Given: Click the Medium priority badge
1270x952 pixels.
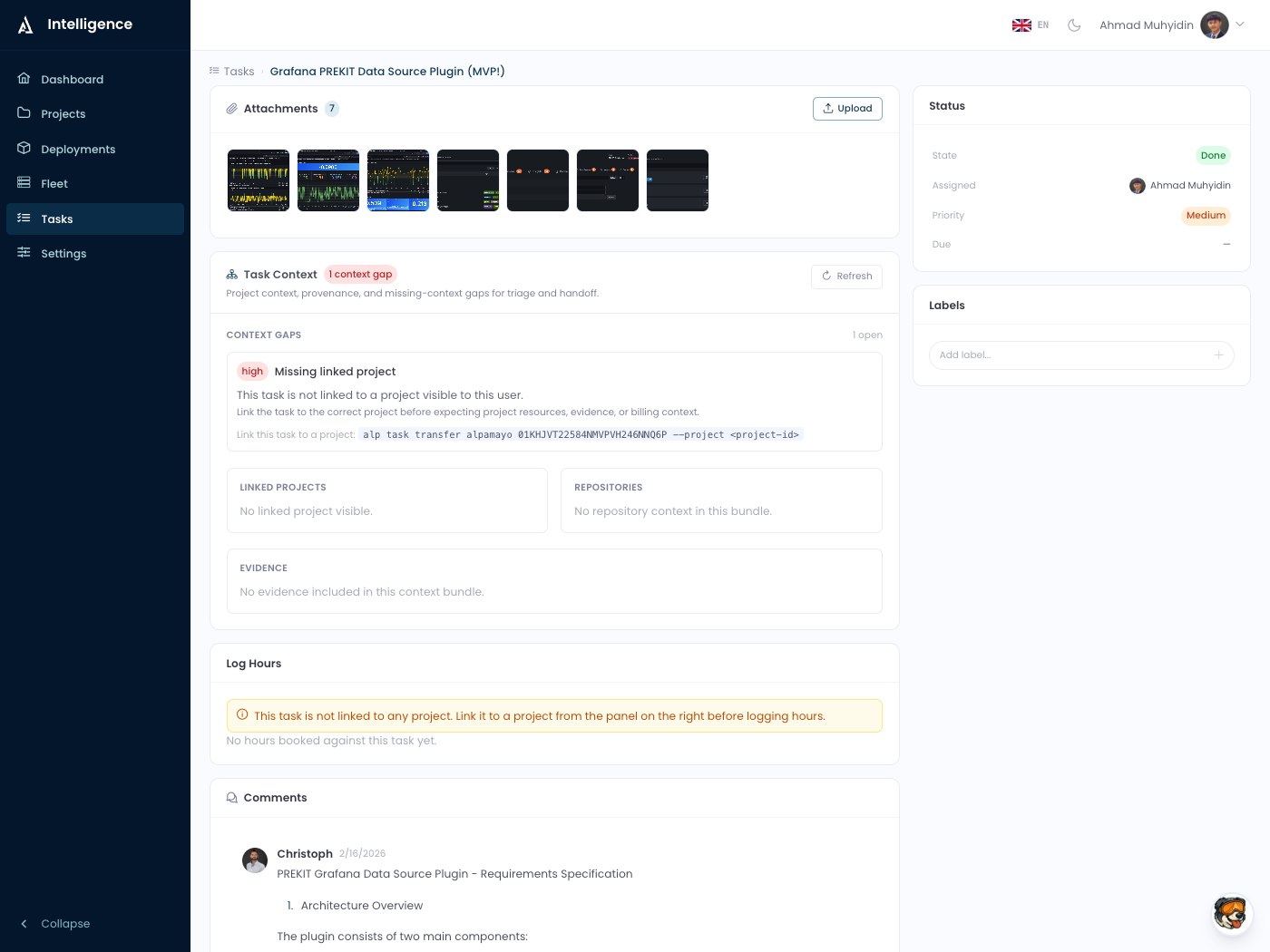Looking at the screenshot, I should click(x=1206, y=216).
